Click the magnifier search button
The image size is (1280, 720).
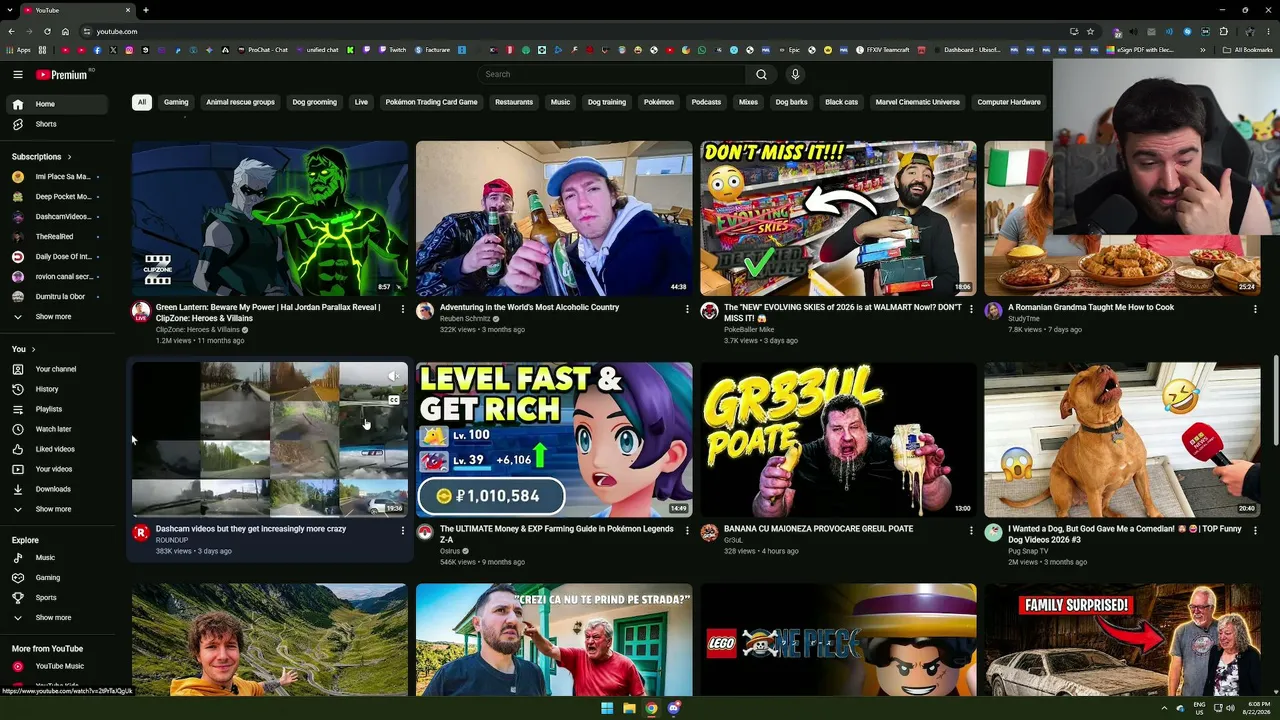[761, 74]
